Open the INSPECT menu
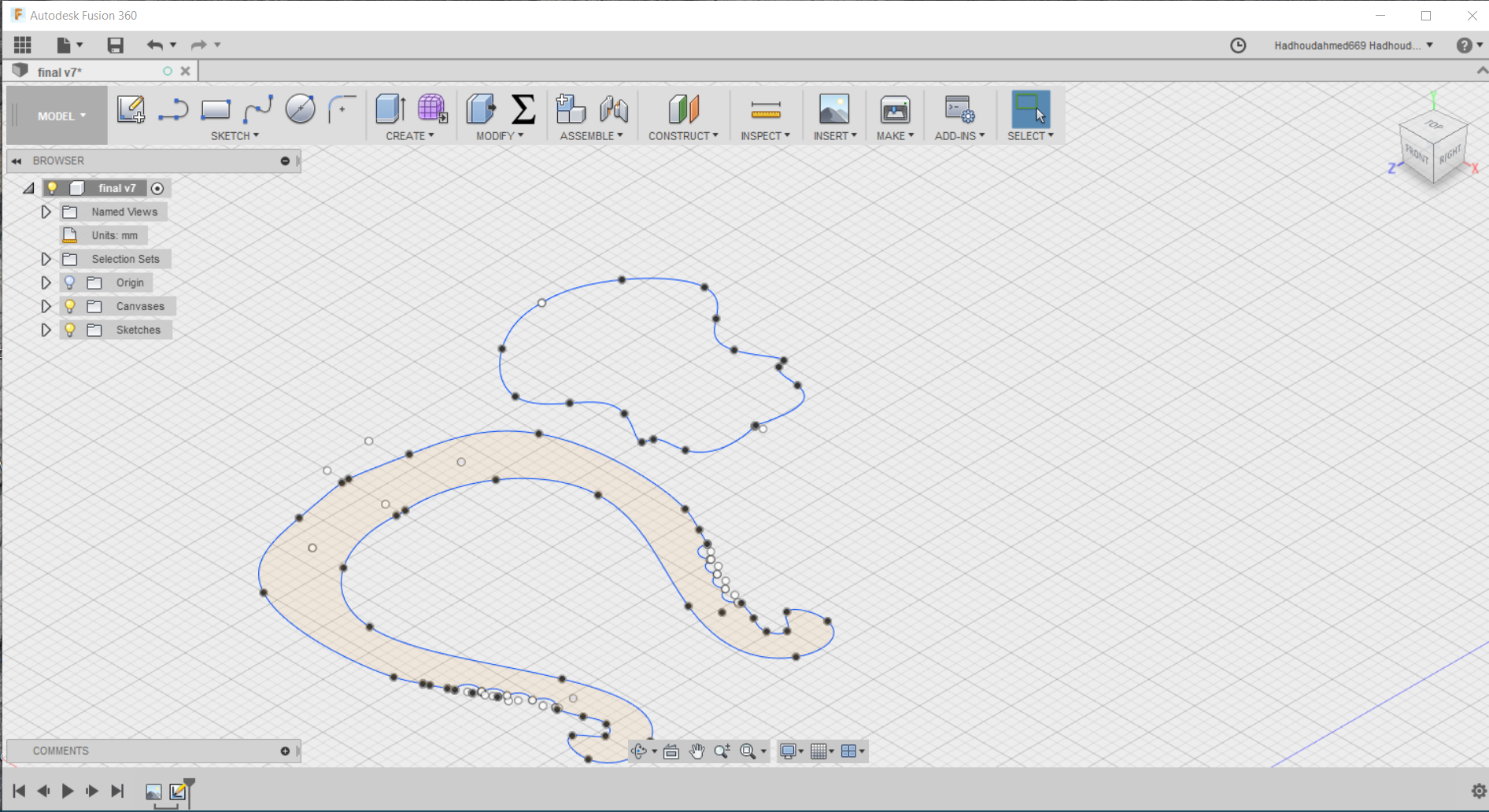The height and width of the screenshot is (812, 1489). point(765,136)
